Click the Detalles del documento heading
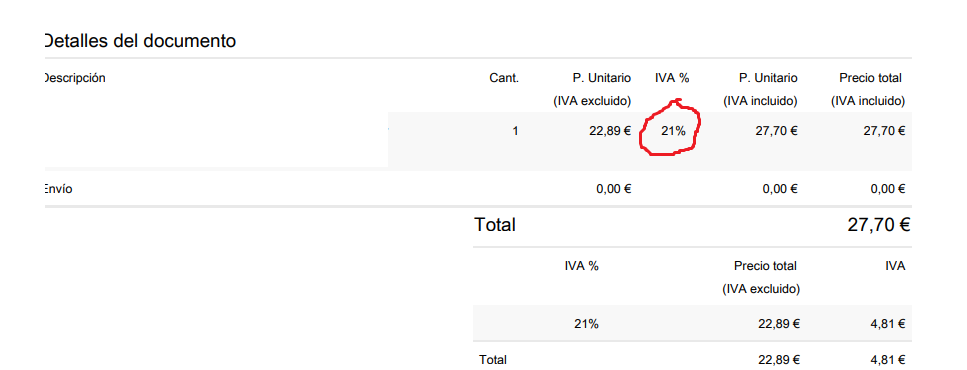 140,41
